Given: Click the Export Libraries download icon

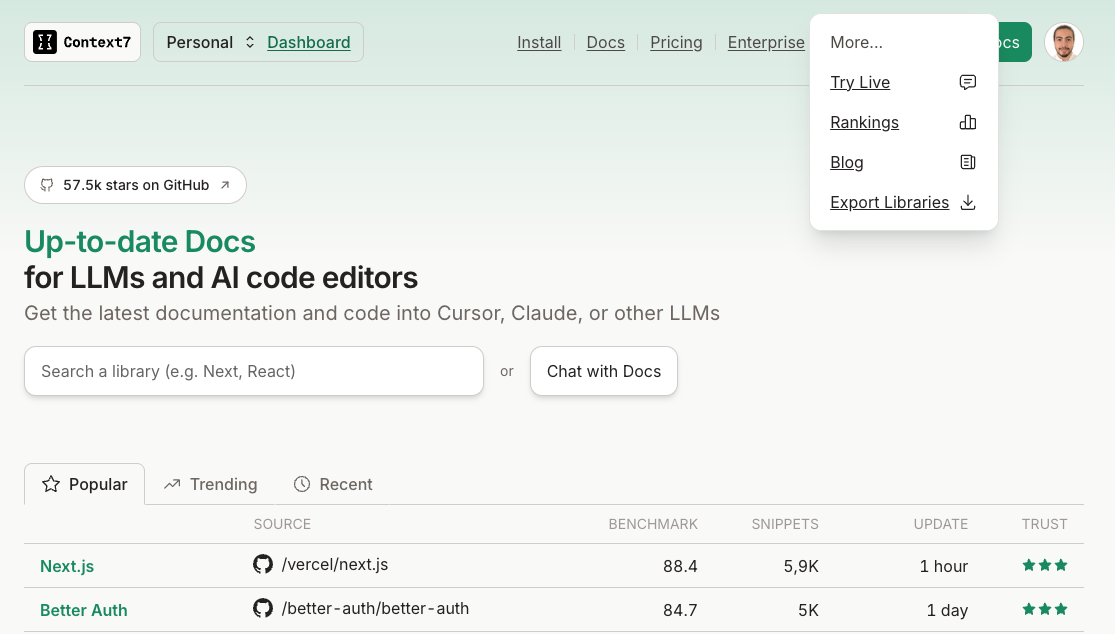Looking at the screenshot, I should coord(968,203).
